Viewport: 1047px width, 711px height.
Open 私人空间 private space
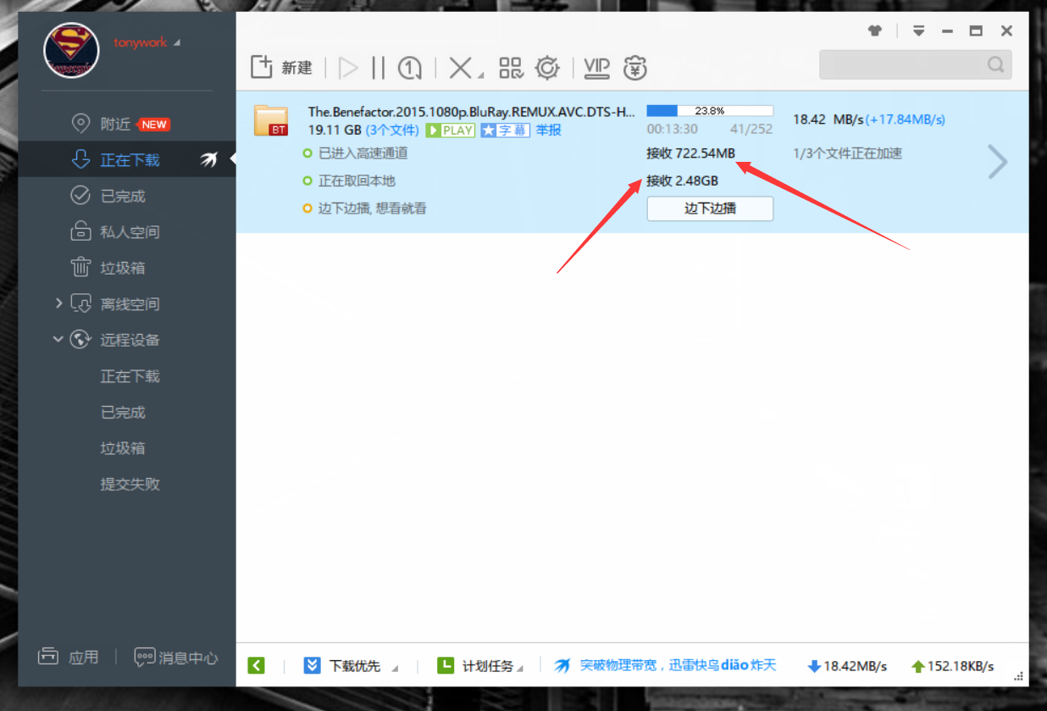[115, 232]
